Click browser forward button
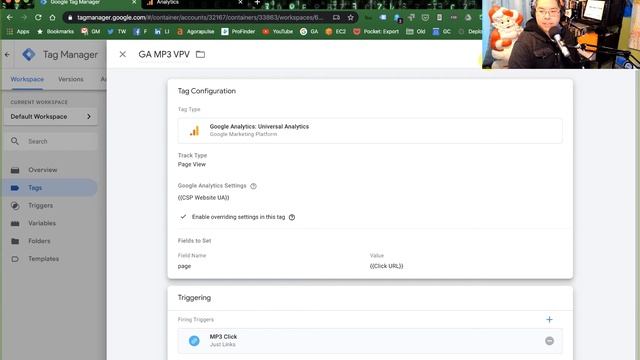Screen dimensions: 640x360 coord(24,18)
